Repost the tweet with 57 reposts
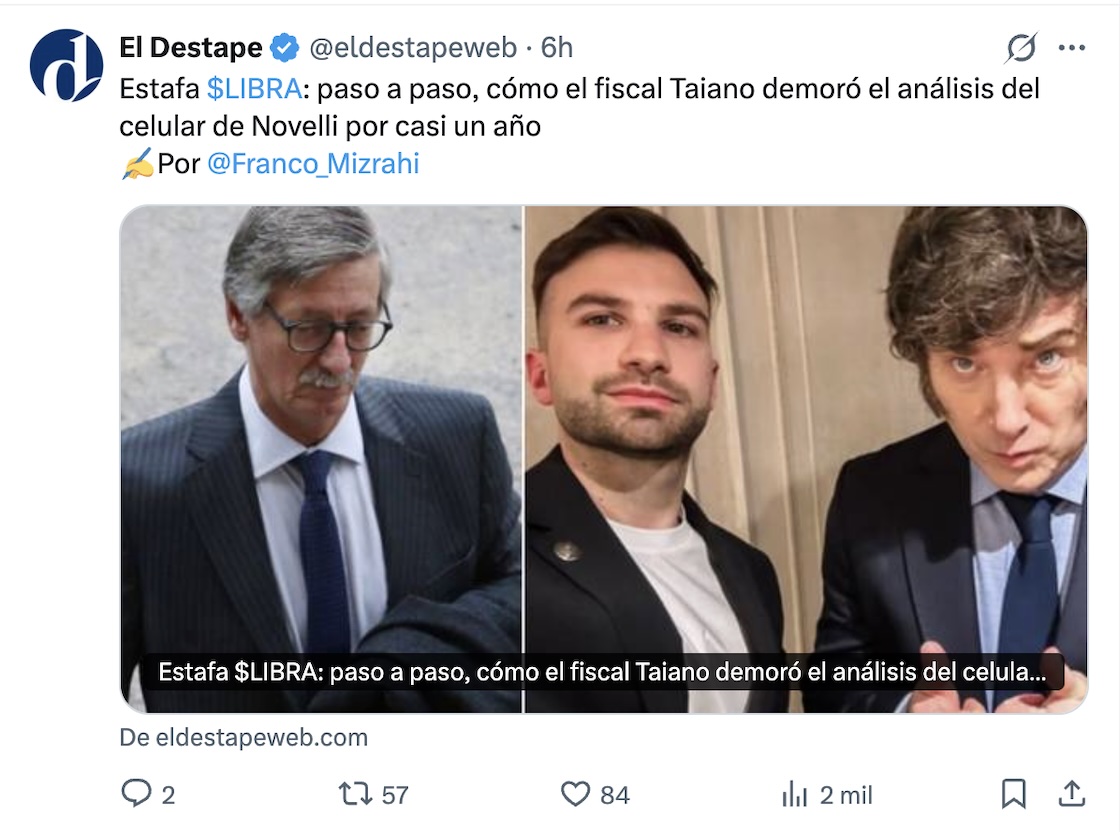Screen dimensions: 1120x832 pos(354,794)
